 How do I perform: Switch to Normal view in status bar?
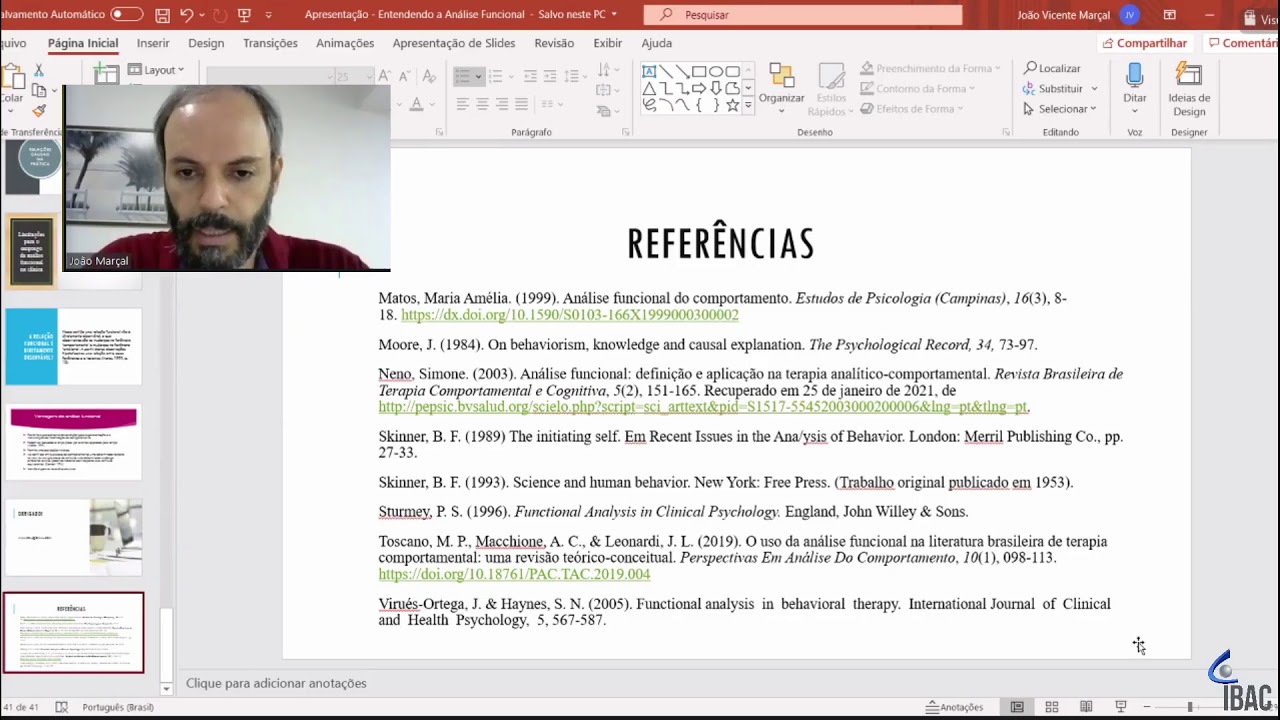[x=1017, y=707]
